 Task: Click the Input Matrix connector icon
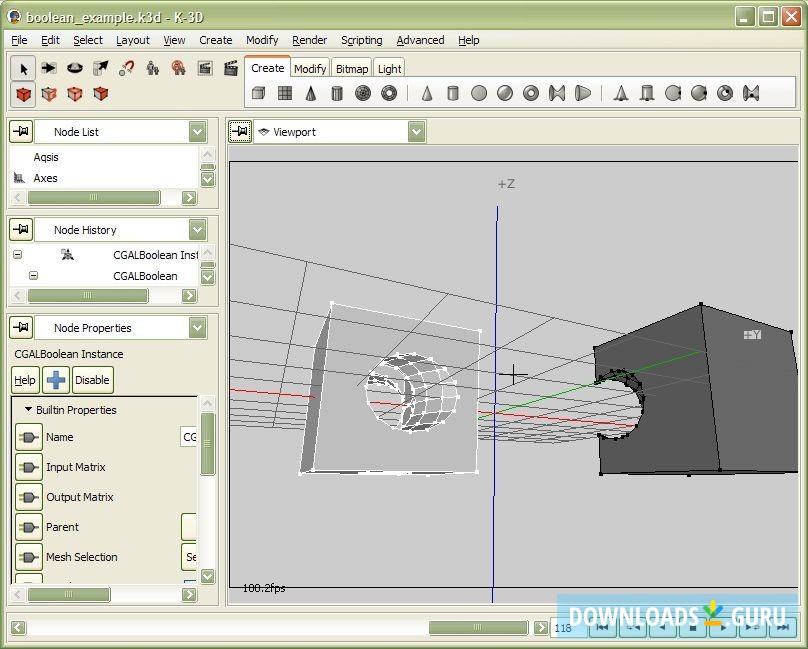pos(28,467)
